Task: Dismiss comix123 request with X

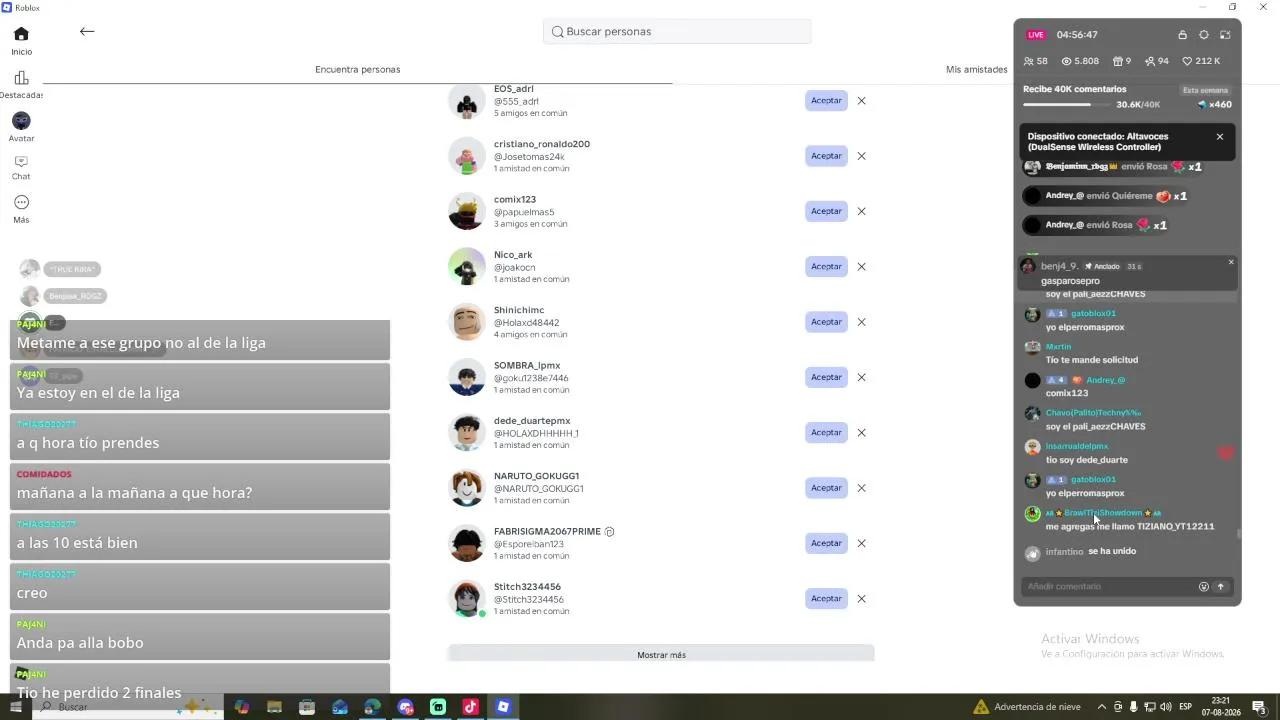Action: click(x=861, y=211)
